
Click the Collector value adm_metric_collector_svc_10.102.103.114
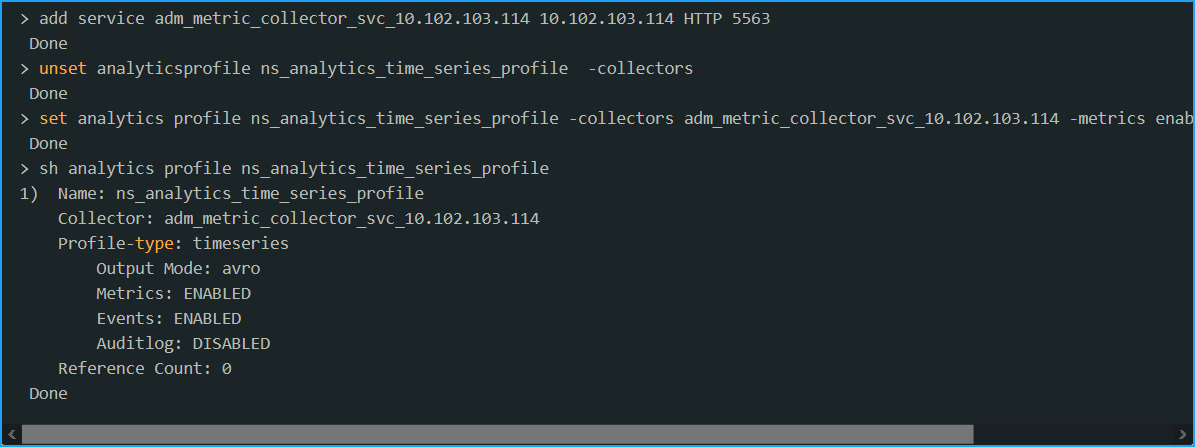351,219
